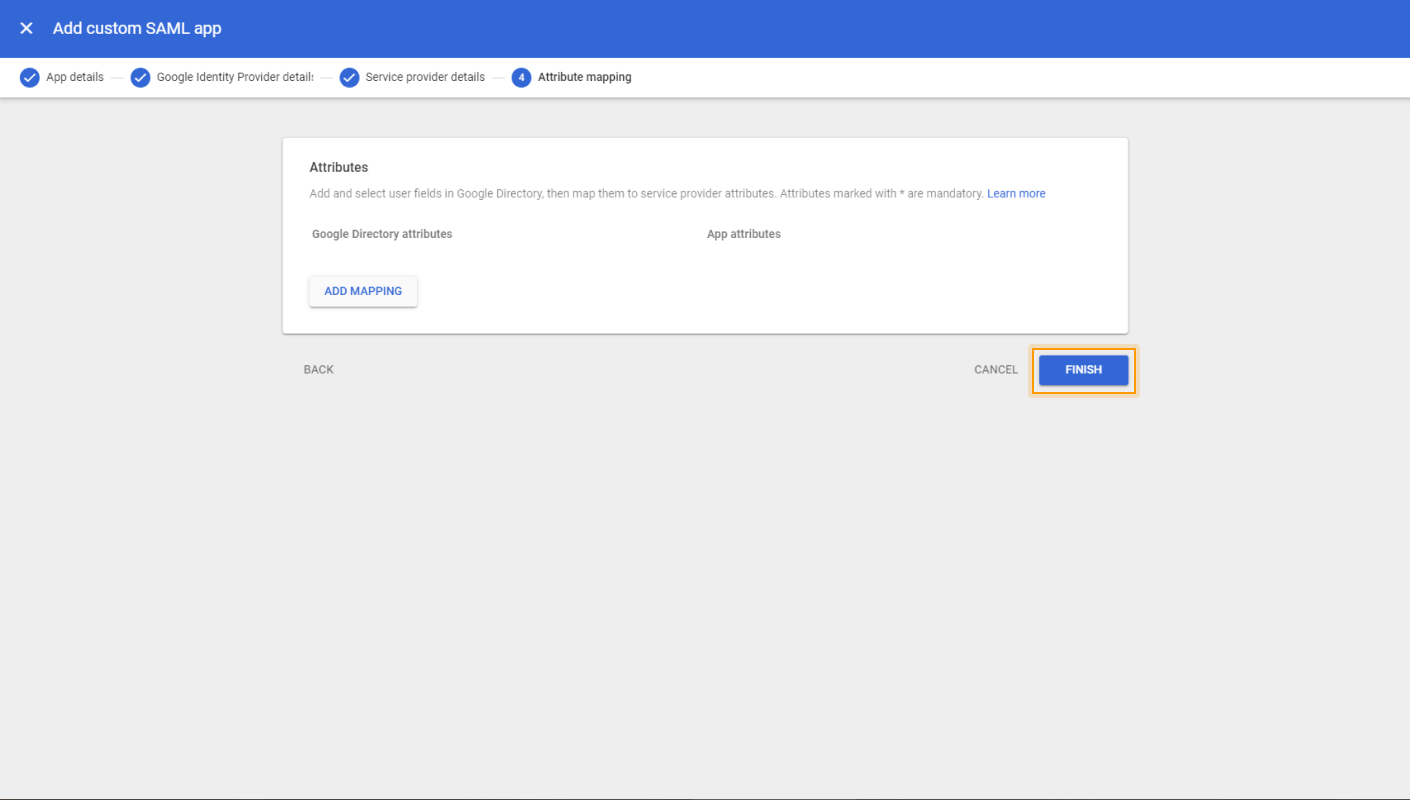
Task: Click the Attributes section heading
Action: [339, 167]
